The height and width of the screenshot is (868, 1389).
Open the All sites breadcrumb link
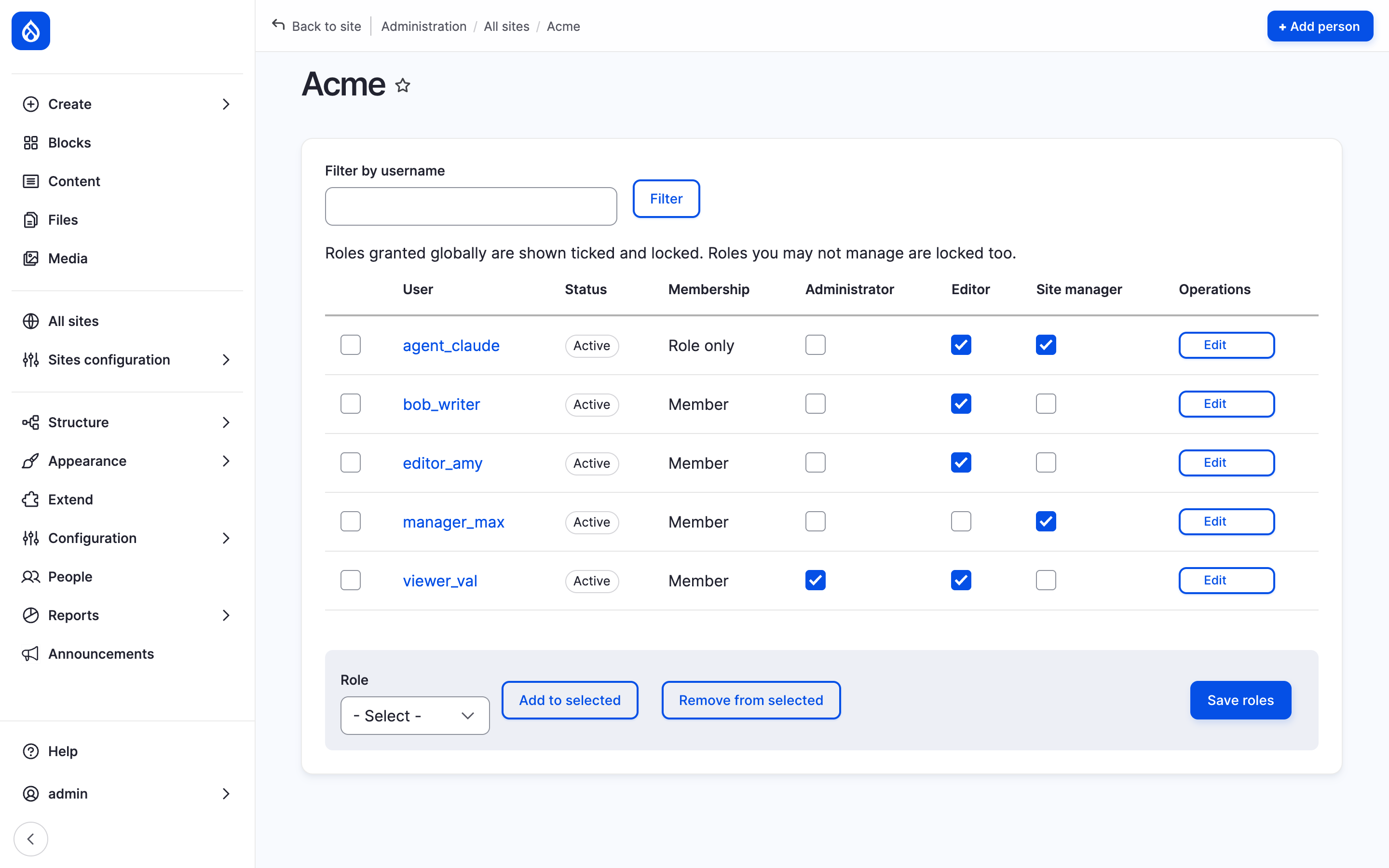[506, 27]
